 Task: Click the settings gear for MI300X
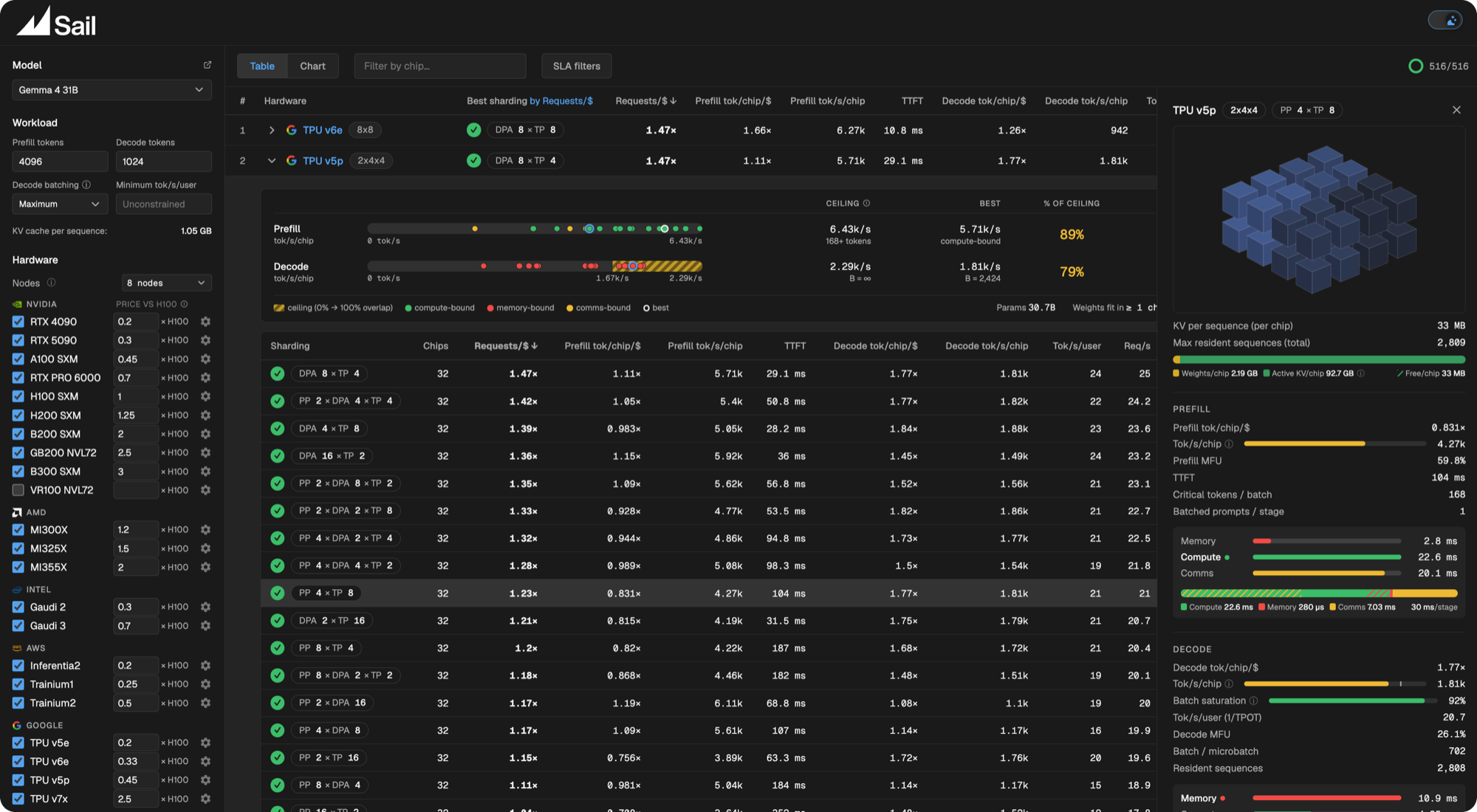[x=206, y=530]
